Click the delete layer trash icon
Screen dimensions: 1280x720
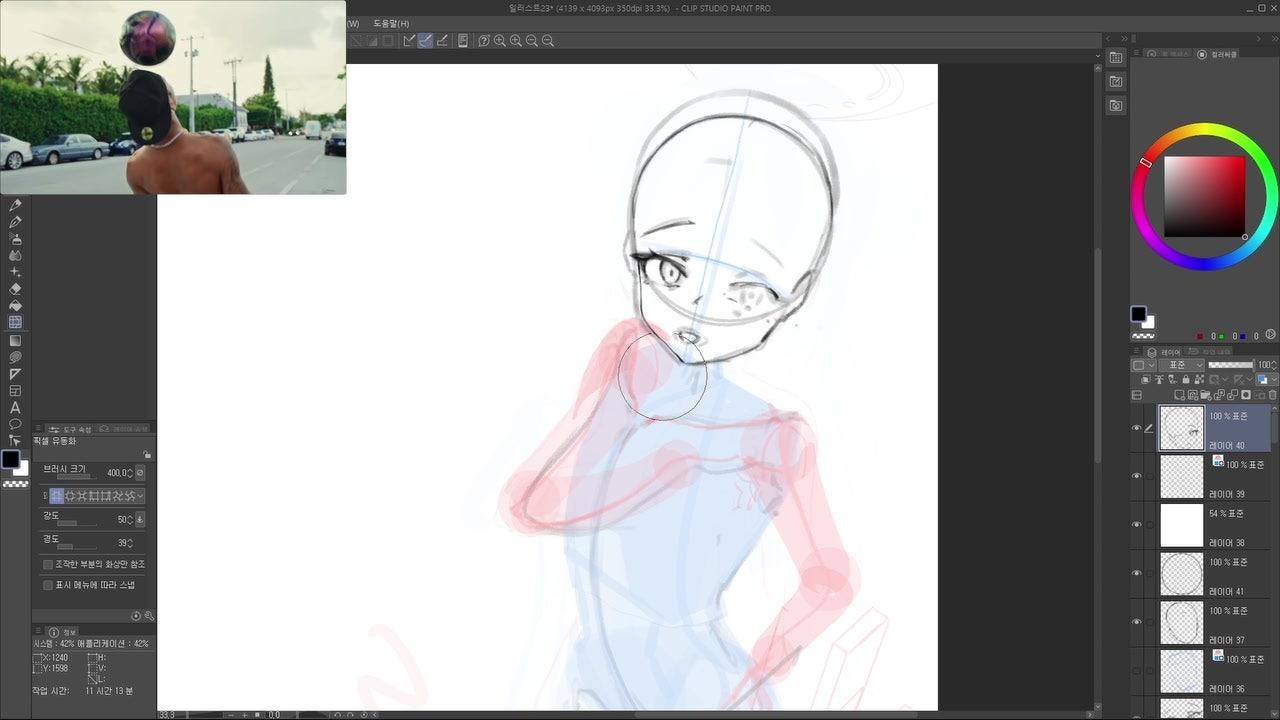pyautogui.click(x=1273, y=395)
